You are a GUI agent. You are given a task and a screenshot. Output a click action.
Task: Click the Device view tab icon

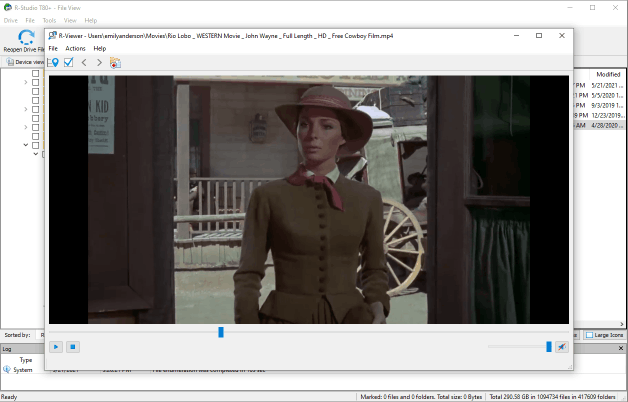tap(10, 62)
